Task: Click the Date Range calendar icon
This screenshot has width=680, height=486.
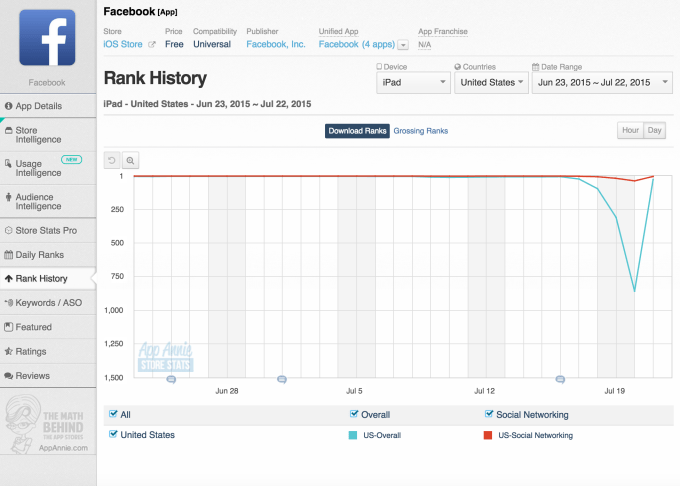Action: click(536, 67)
